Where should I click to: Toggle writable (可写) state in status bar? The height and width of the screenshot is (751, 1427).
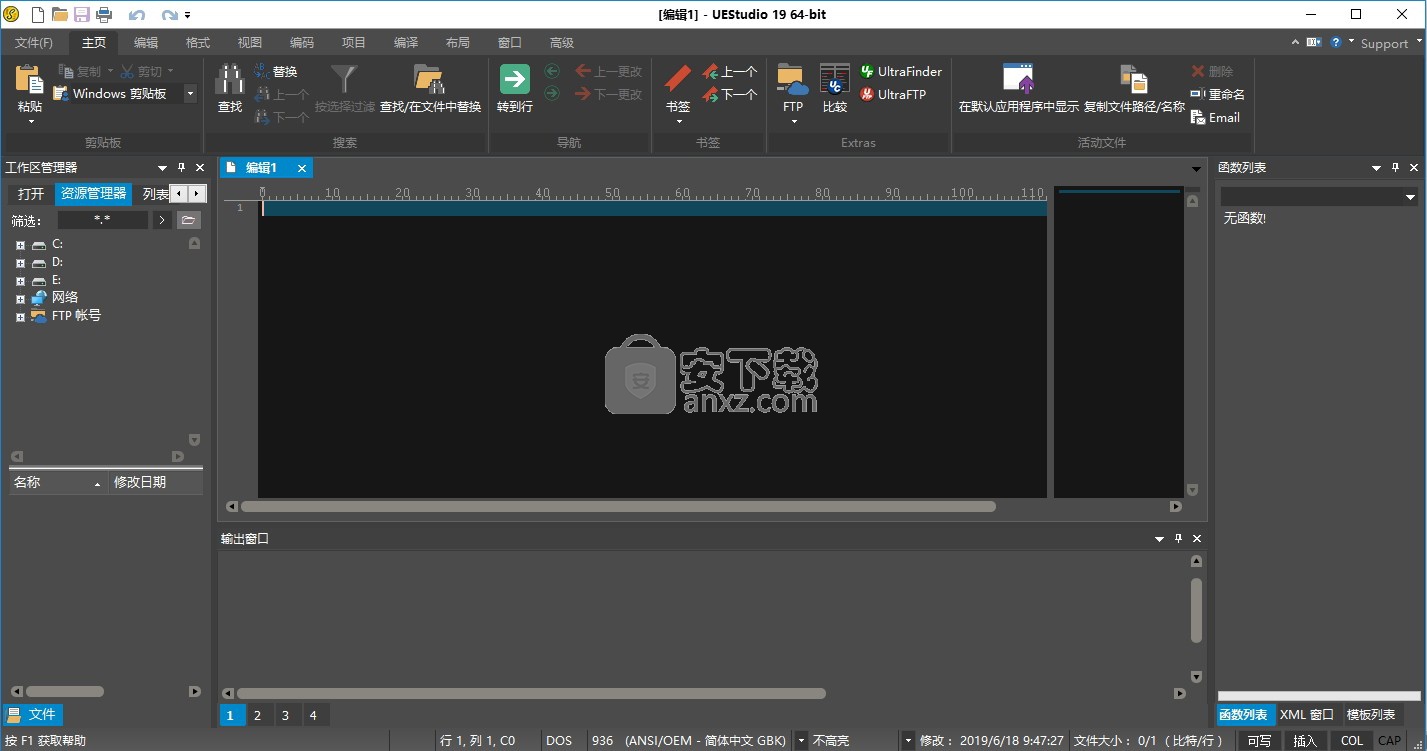pos(1259,741)
